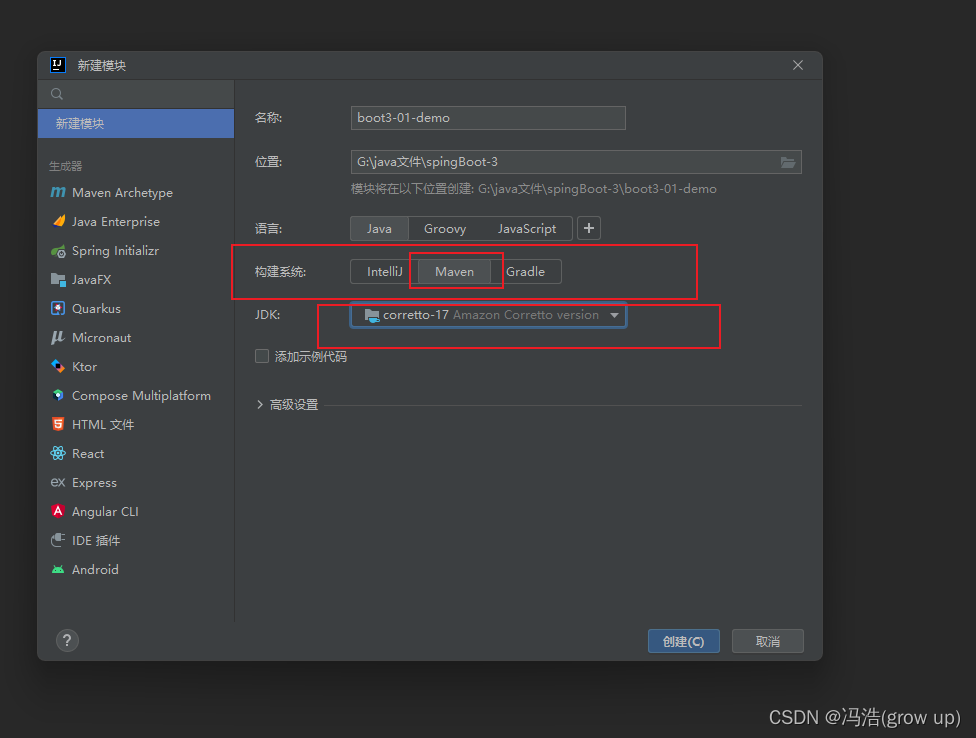Add another language with the plus button

point(589,228)
